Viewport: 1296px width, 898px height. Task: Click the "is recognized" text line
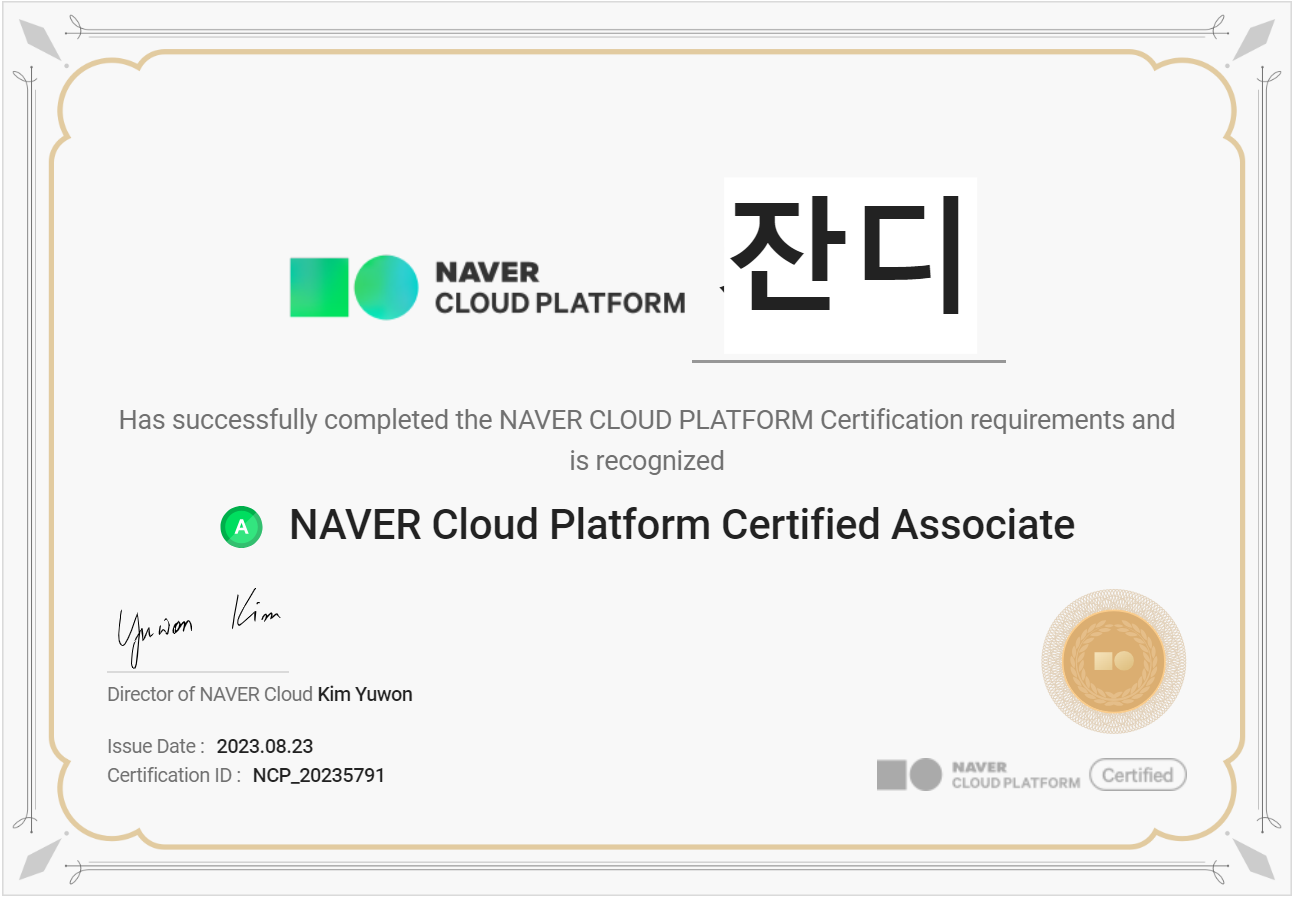point(647,461)
